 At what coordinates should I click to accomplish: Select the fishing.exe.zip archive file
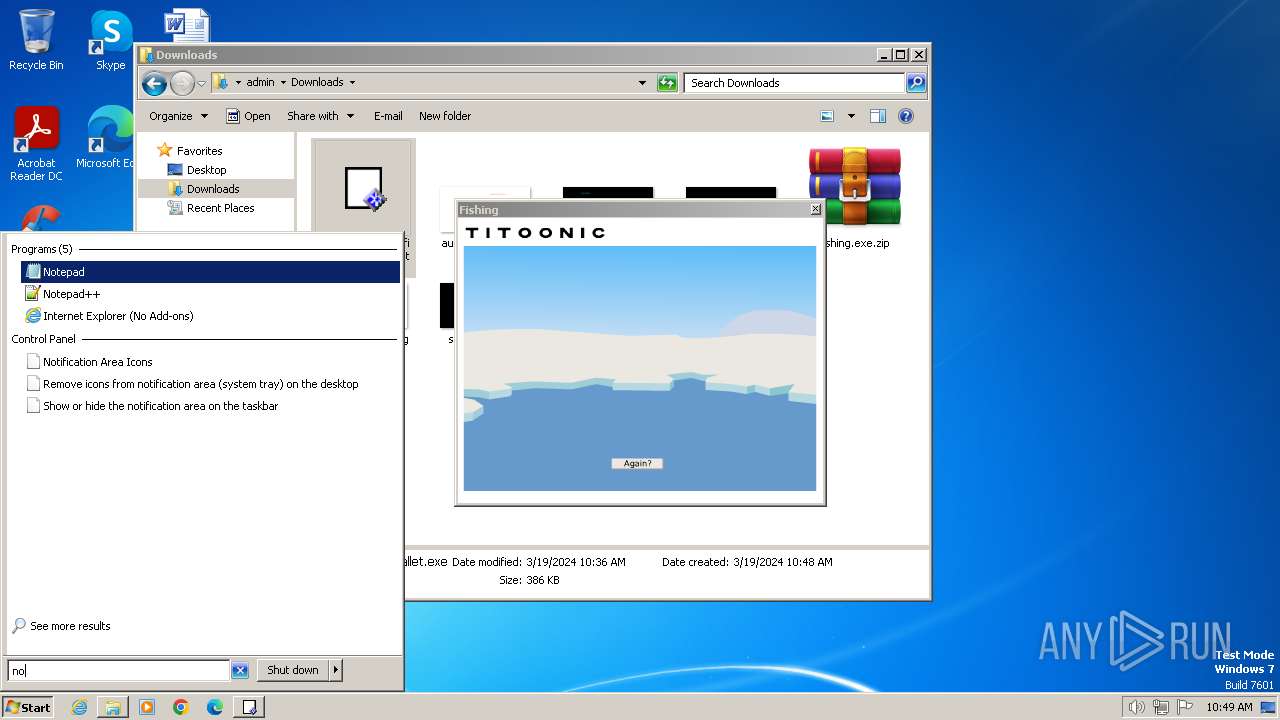[x=855, y=198]
